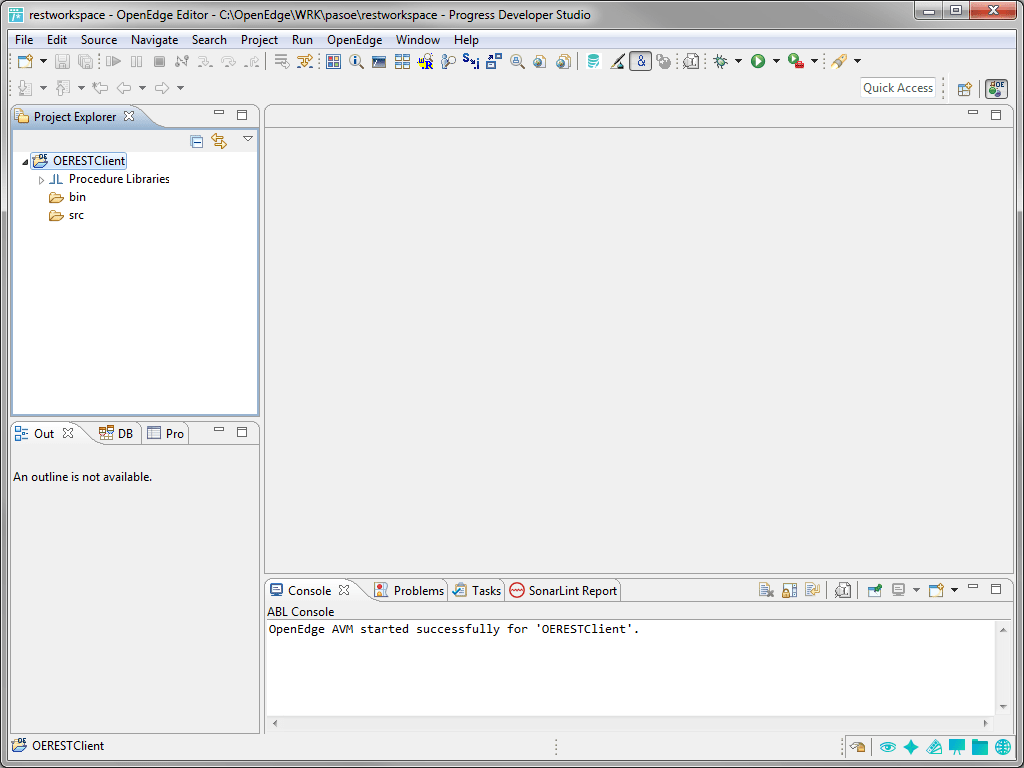This screenshot has height=768, width=1024.
Task: Click the pen nib tool icon
Action: pyautogui.click(x=839, y=61)
